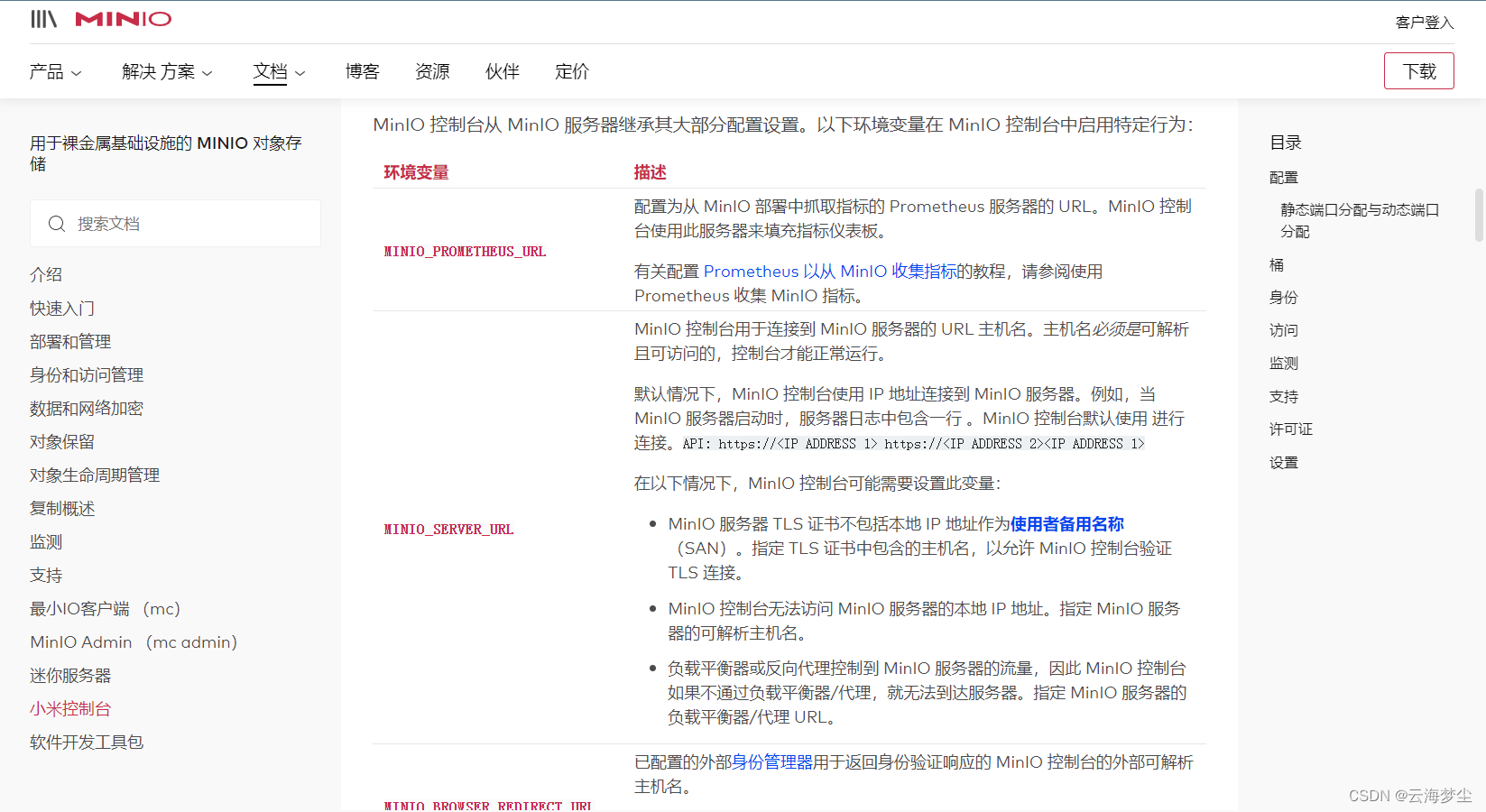Screen dimensions: 1486x812
Task: Jump to 身份 in table of contents
Action: click(1284, 297)
